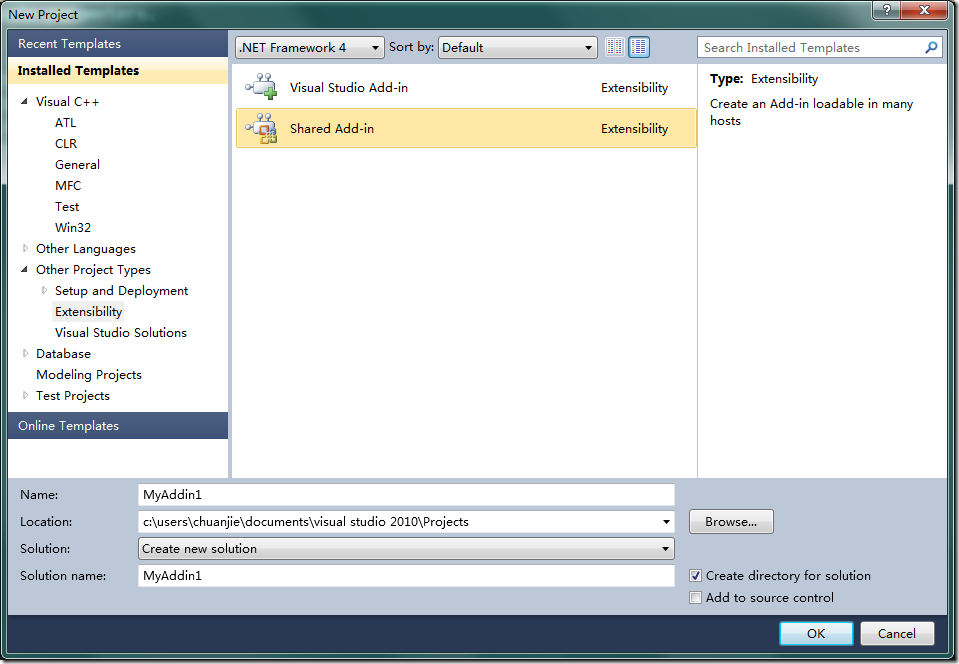The height and width of the screenshot is (664, 959).
Task: Select the Installed Templates section
Action: coord(118,70)
